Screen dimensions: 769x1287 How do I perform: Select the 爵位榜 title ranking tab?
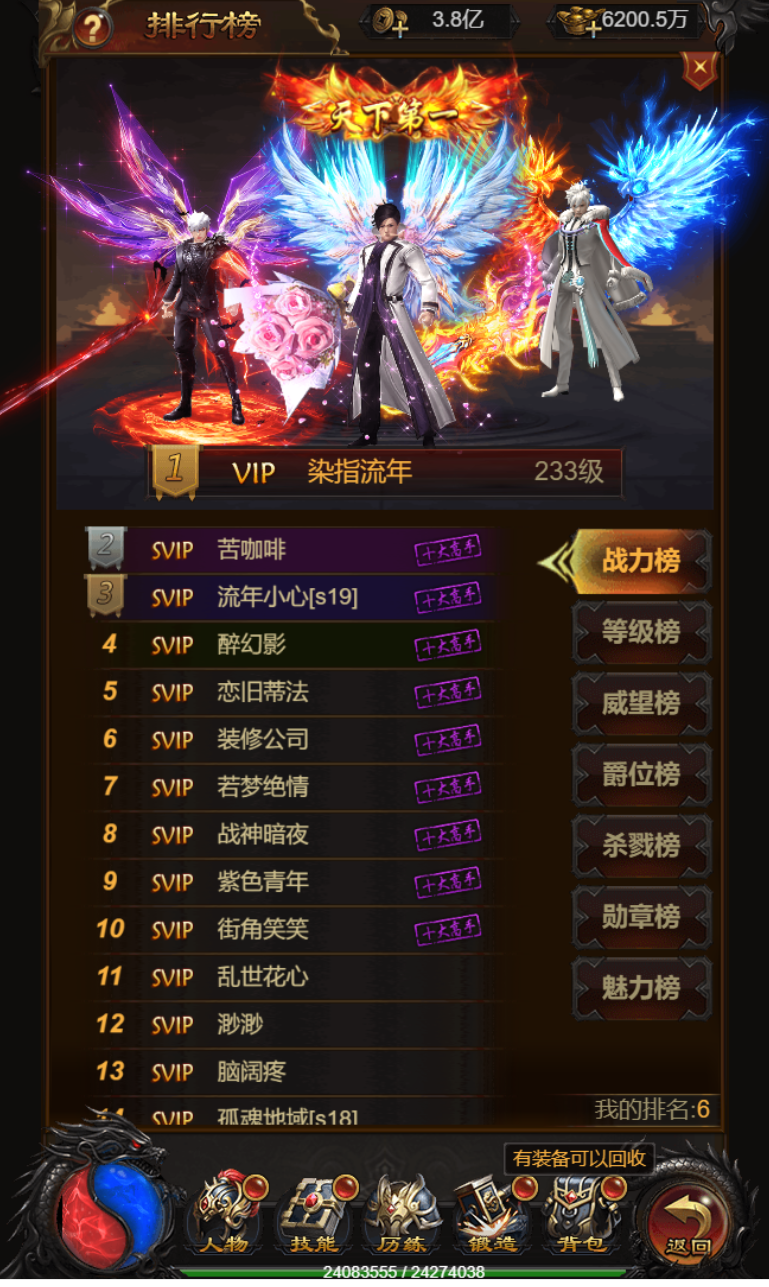[x=641, y=774]
